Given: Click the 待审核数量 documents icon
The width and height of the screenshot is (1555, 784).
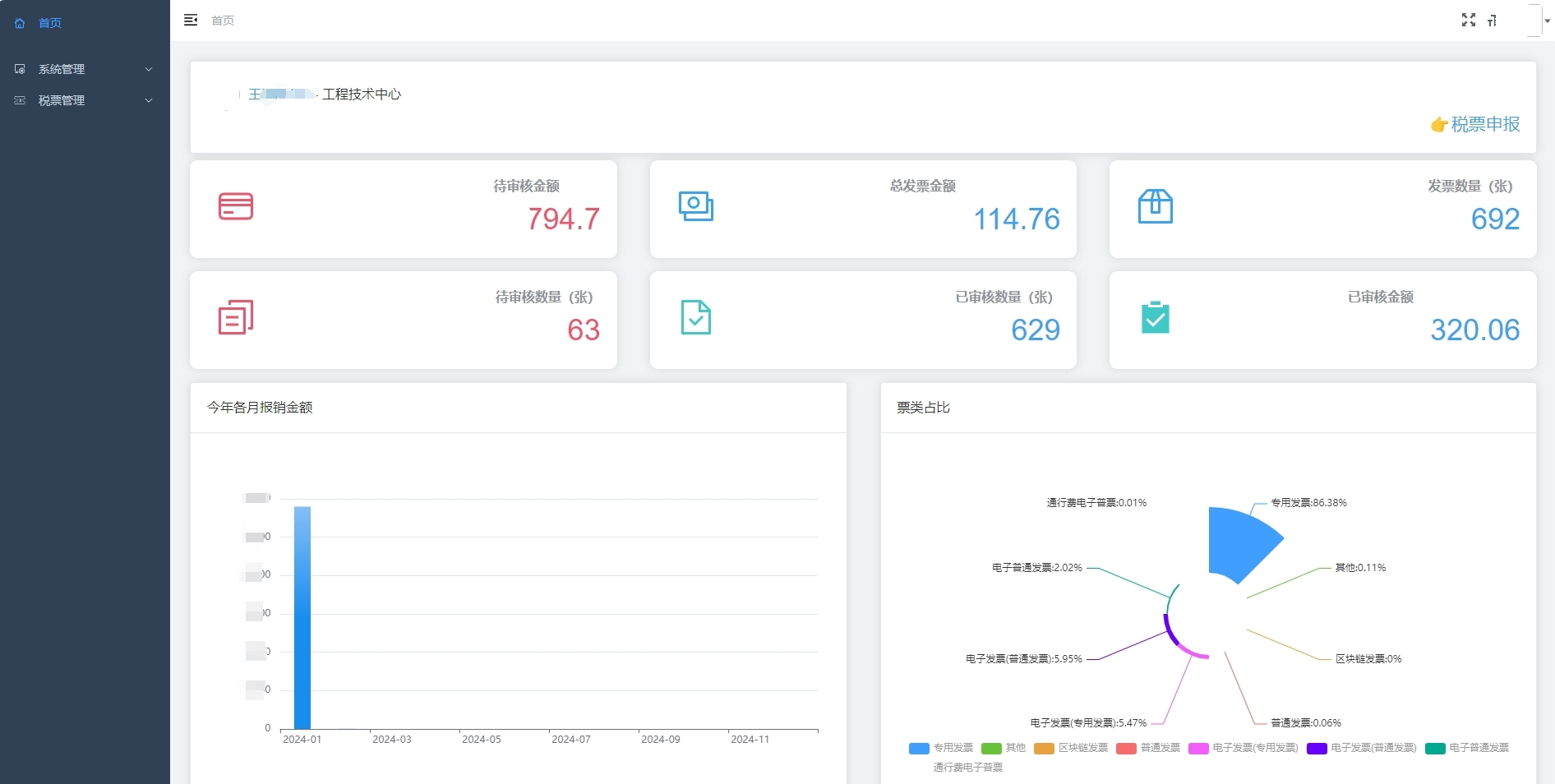Looking at the screenshot, I should 236,317.
